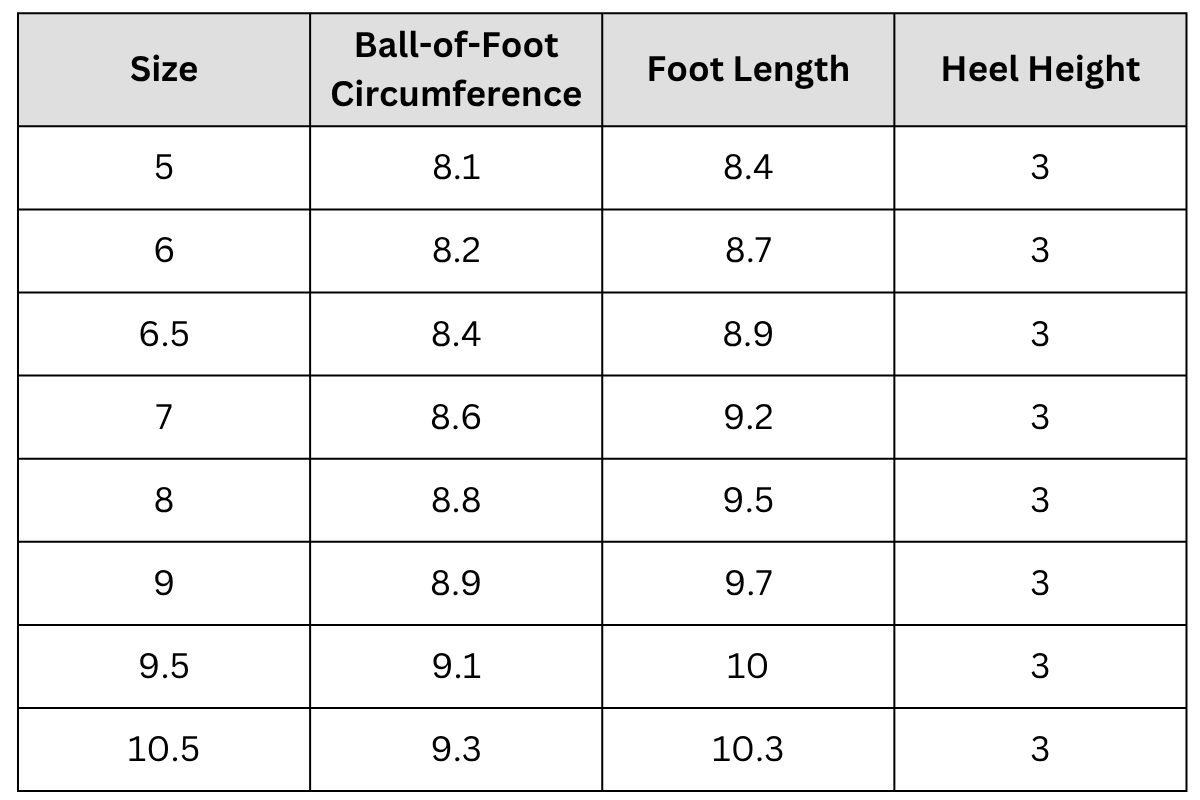Image resolution: width=1200 pixels, height=800 pixels.
Task: Select the Heel Height header cell
Action: click(x=1040, y=69)
